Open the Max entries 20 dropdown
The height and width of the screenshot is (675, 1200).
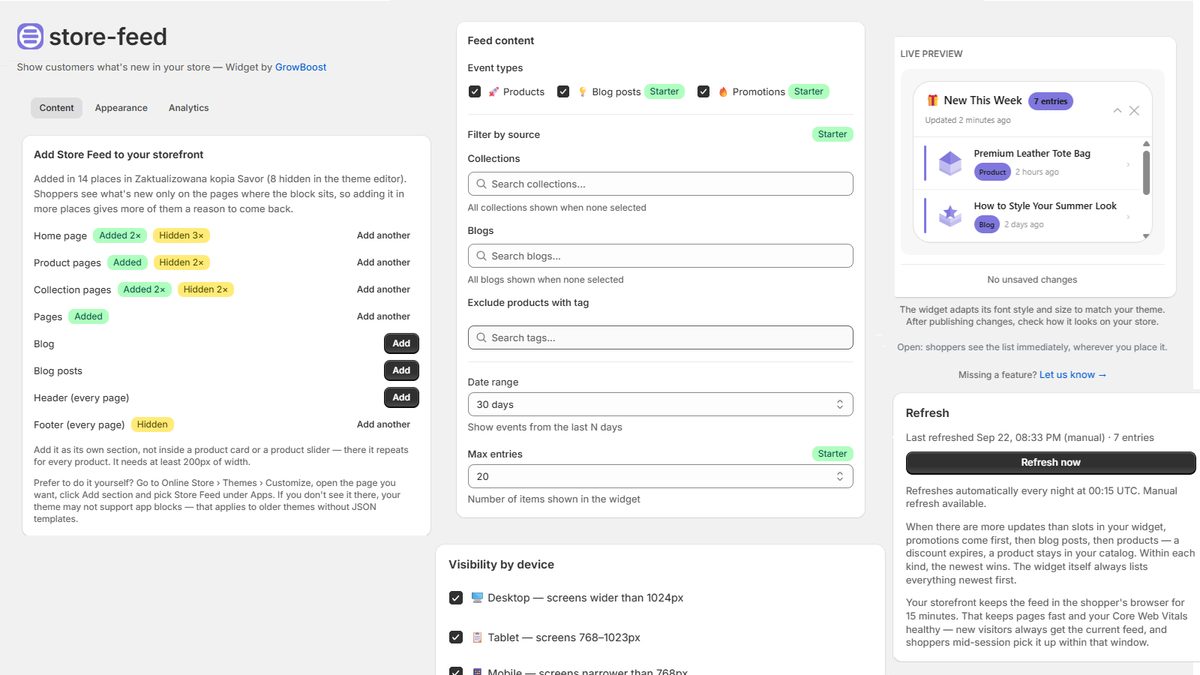pyautogui.click(x=660, y=476)
